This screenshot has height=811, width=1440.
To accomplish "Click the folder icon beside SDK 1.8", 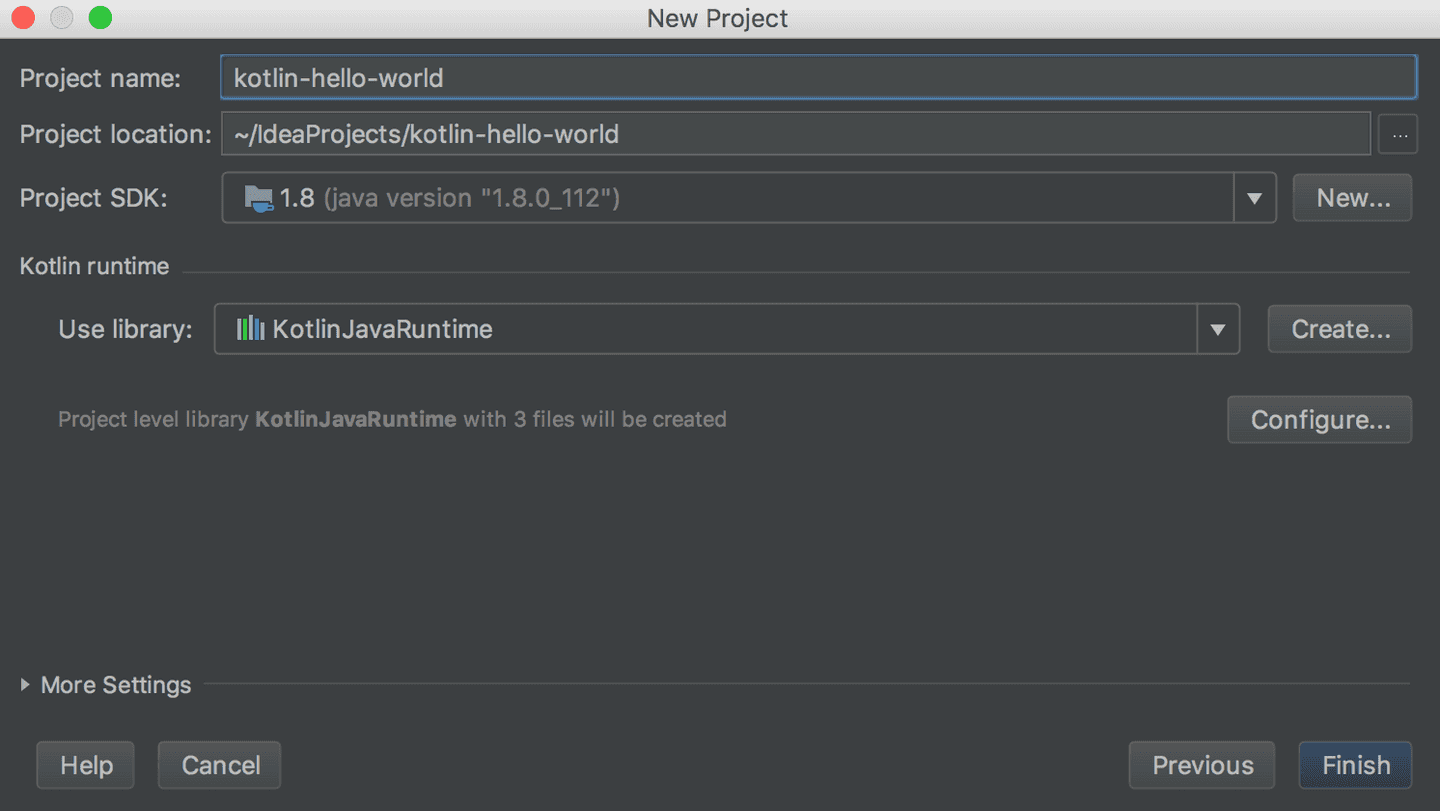I will tap(259, 197).
